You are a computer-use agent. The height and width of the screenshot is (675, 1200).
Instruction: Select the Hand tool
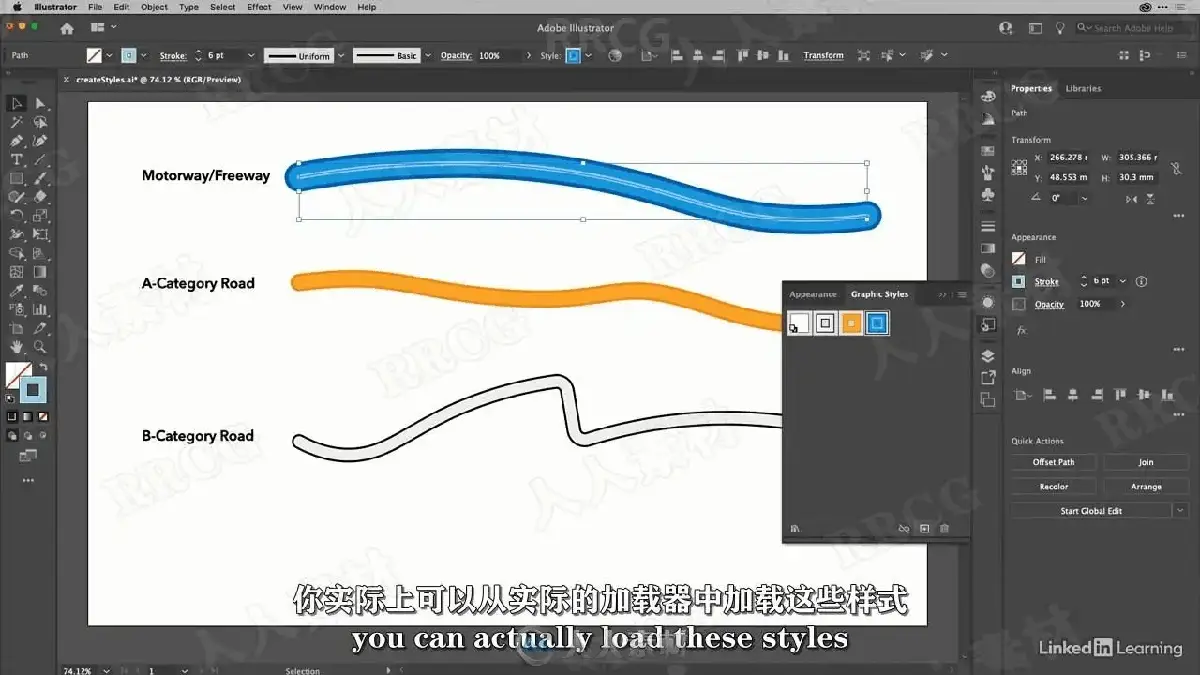click(x=17, y=347)
